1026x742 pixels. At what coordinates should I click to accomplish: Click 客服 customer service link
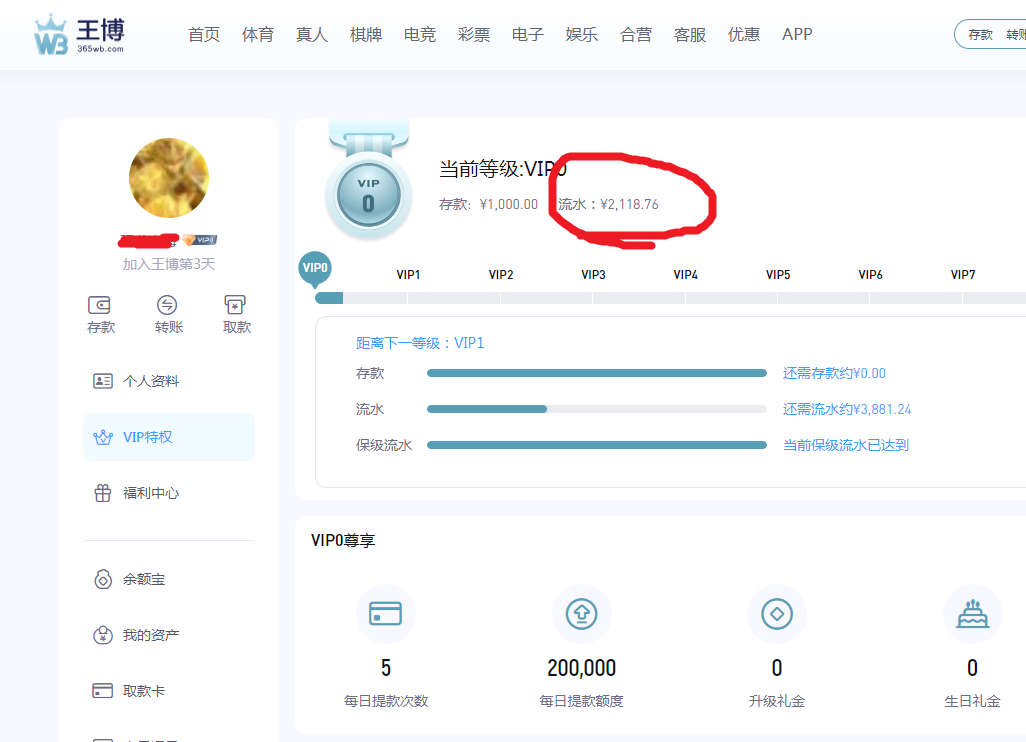coord(690,34)
